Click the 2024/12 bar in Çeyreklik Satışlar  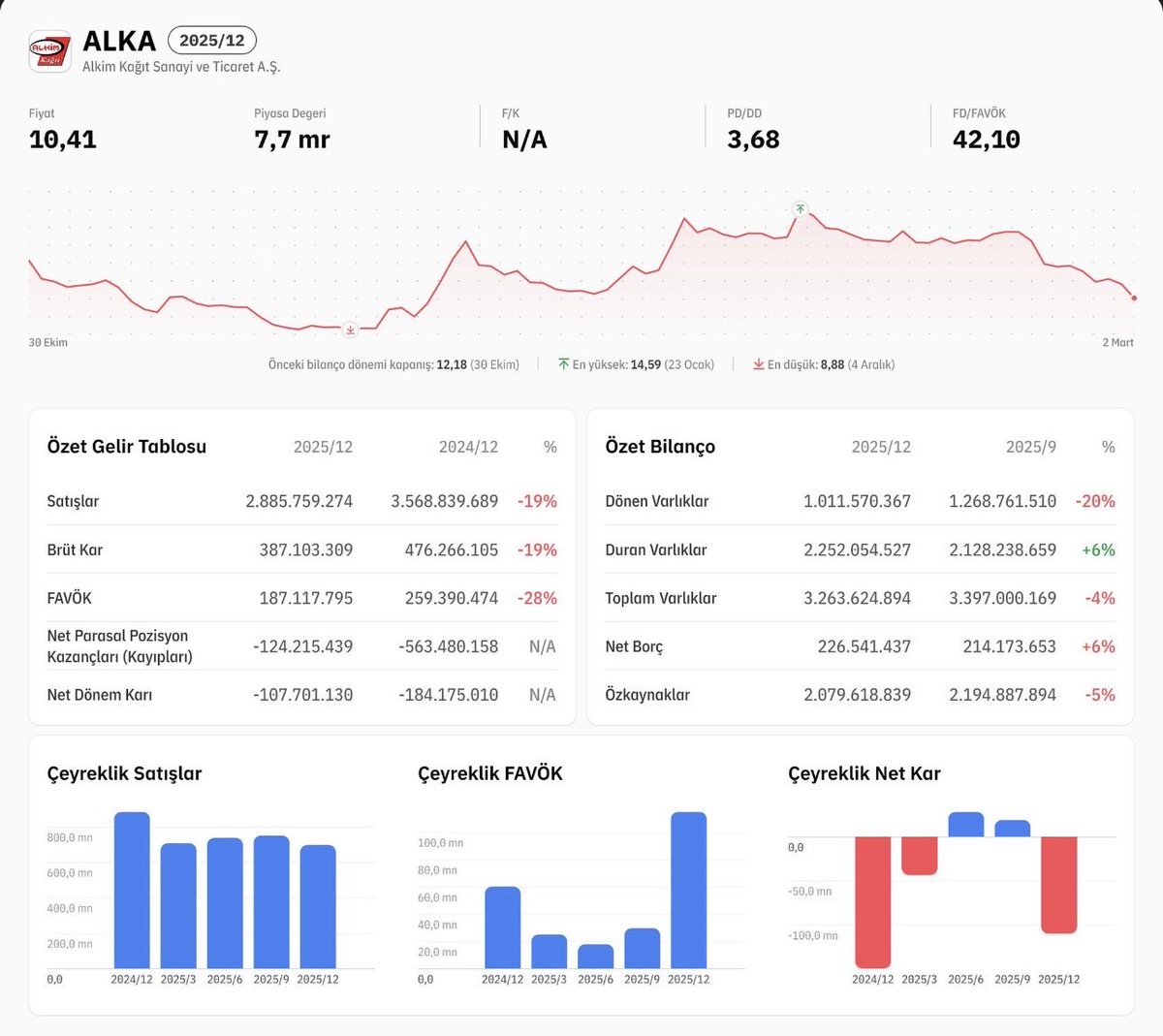(132, 890)
